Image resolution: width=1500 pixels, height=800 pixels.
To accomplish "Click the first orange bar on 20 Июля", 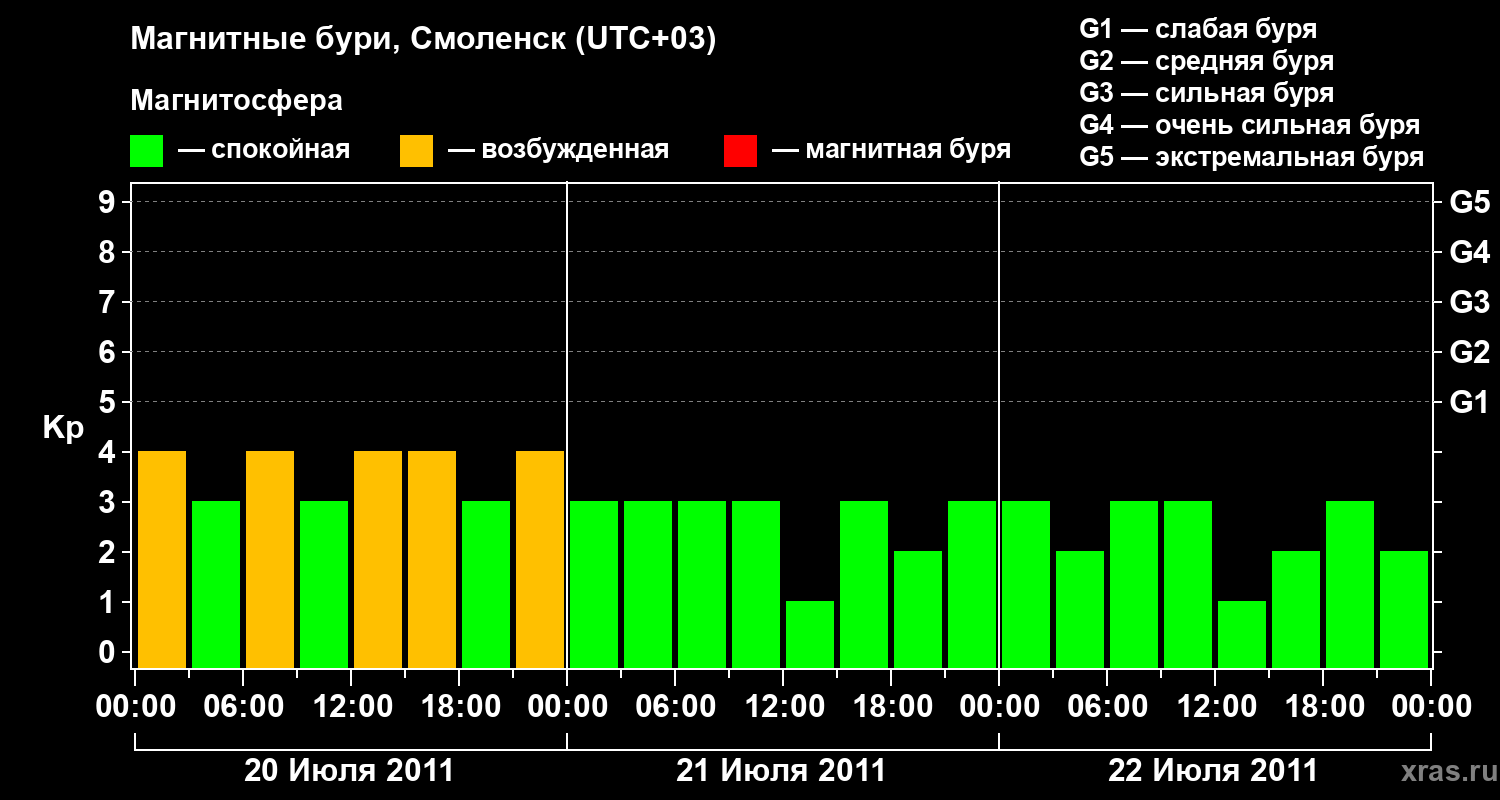I will 162,559.
